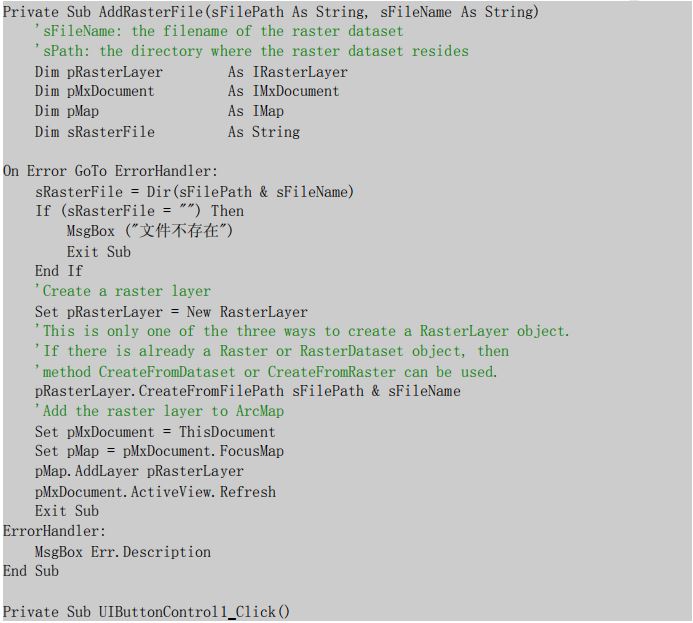Place cursor on Dim pRasterLayer line

pos(191,72)
